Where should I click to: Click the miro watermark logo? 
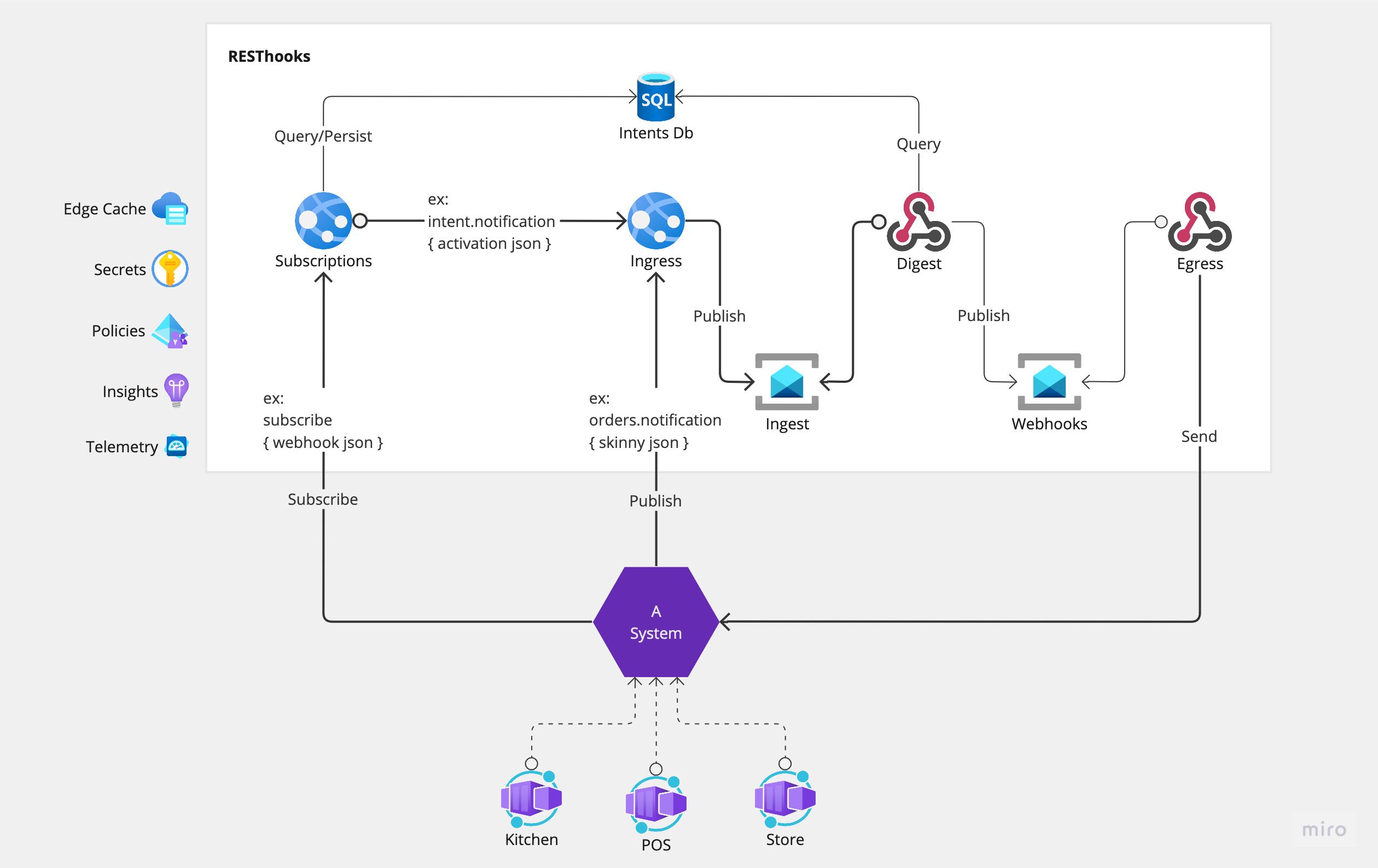1324,829
